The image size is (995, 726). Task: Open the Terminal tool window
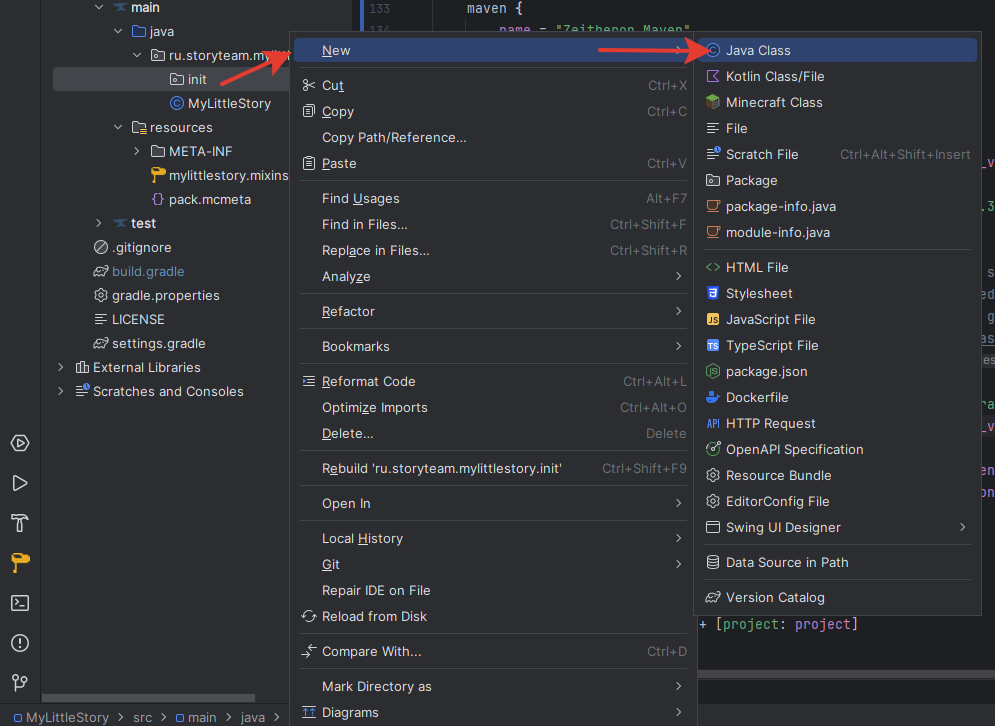(20, 603)
